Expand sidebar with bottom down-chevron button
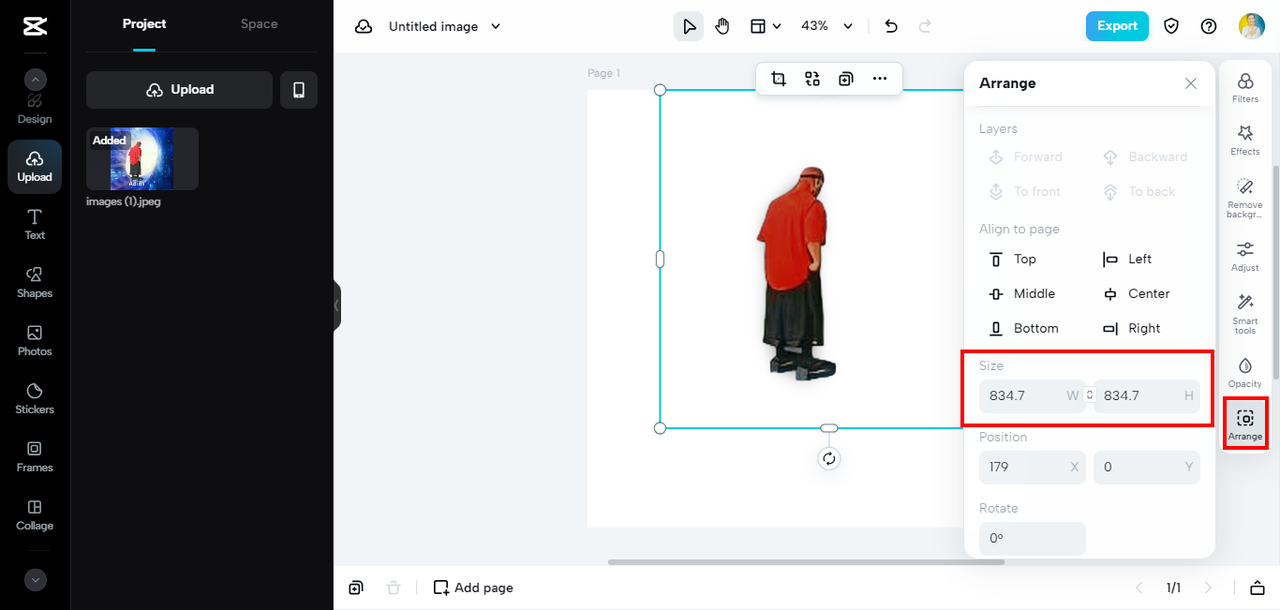Viewport: 1280px width, 610px height. pyautogui.click(x=35, y=580)
